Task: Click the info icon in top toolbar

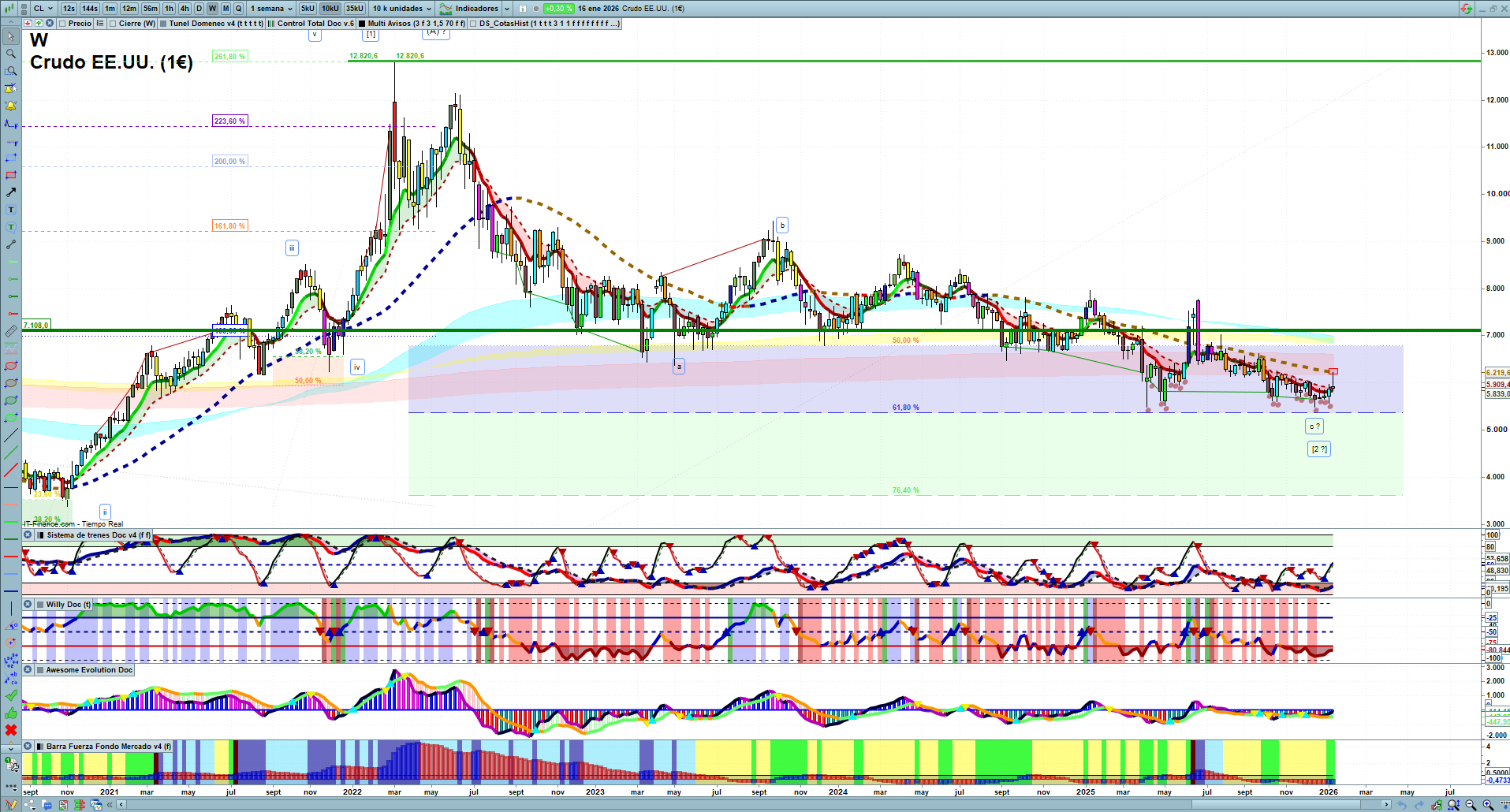Action: (x=523, y=9)
